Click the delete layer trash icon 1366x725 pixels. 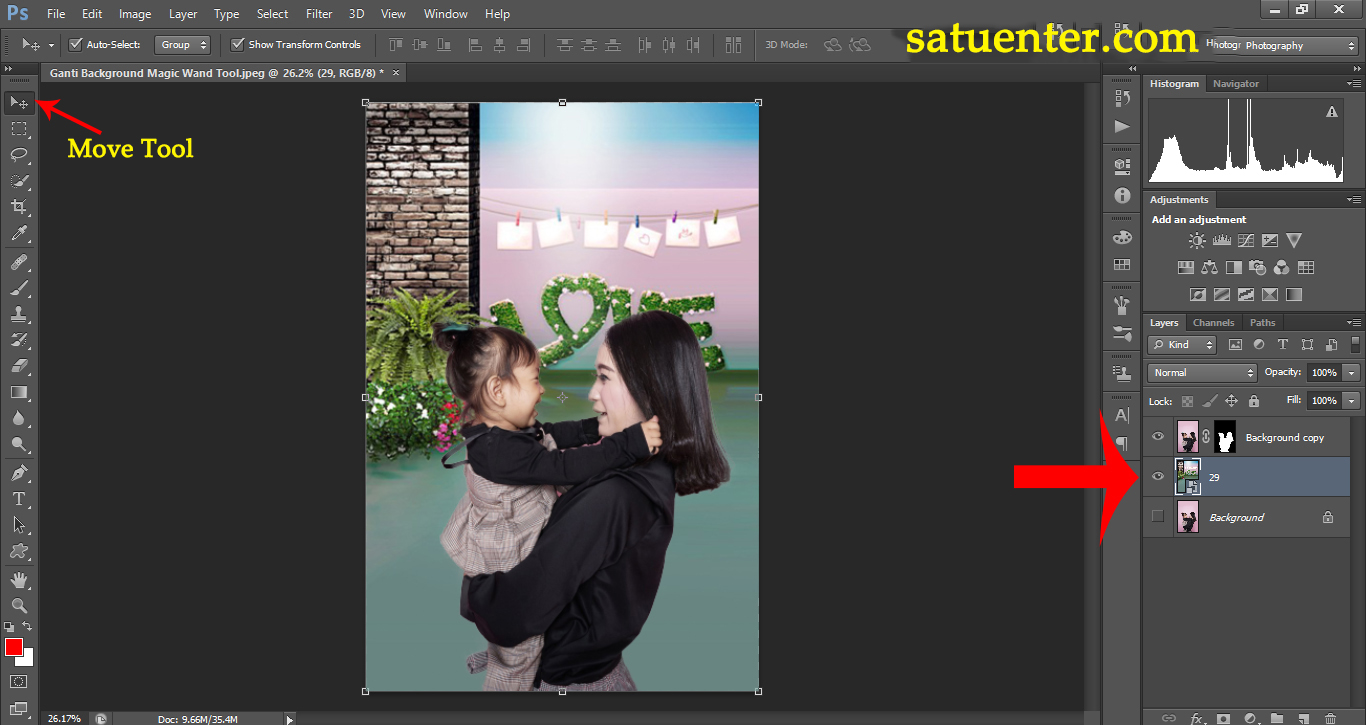click(x=1329, y=717)
